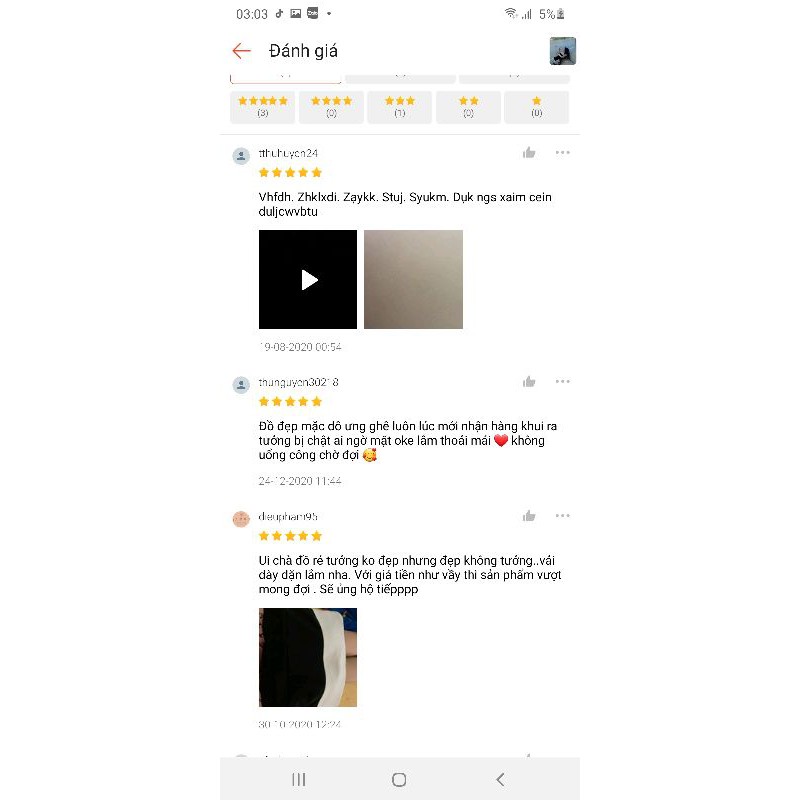
Task: Open the black and white clothing photo
Action: (308, 657)
